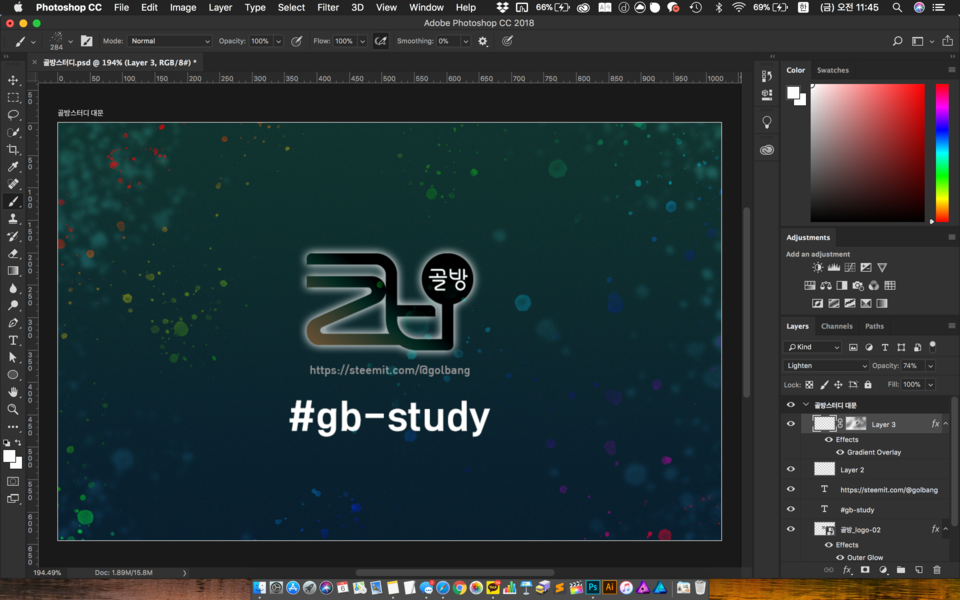
Task: Open layer style fx button
Action: (847, 569)
